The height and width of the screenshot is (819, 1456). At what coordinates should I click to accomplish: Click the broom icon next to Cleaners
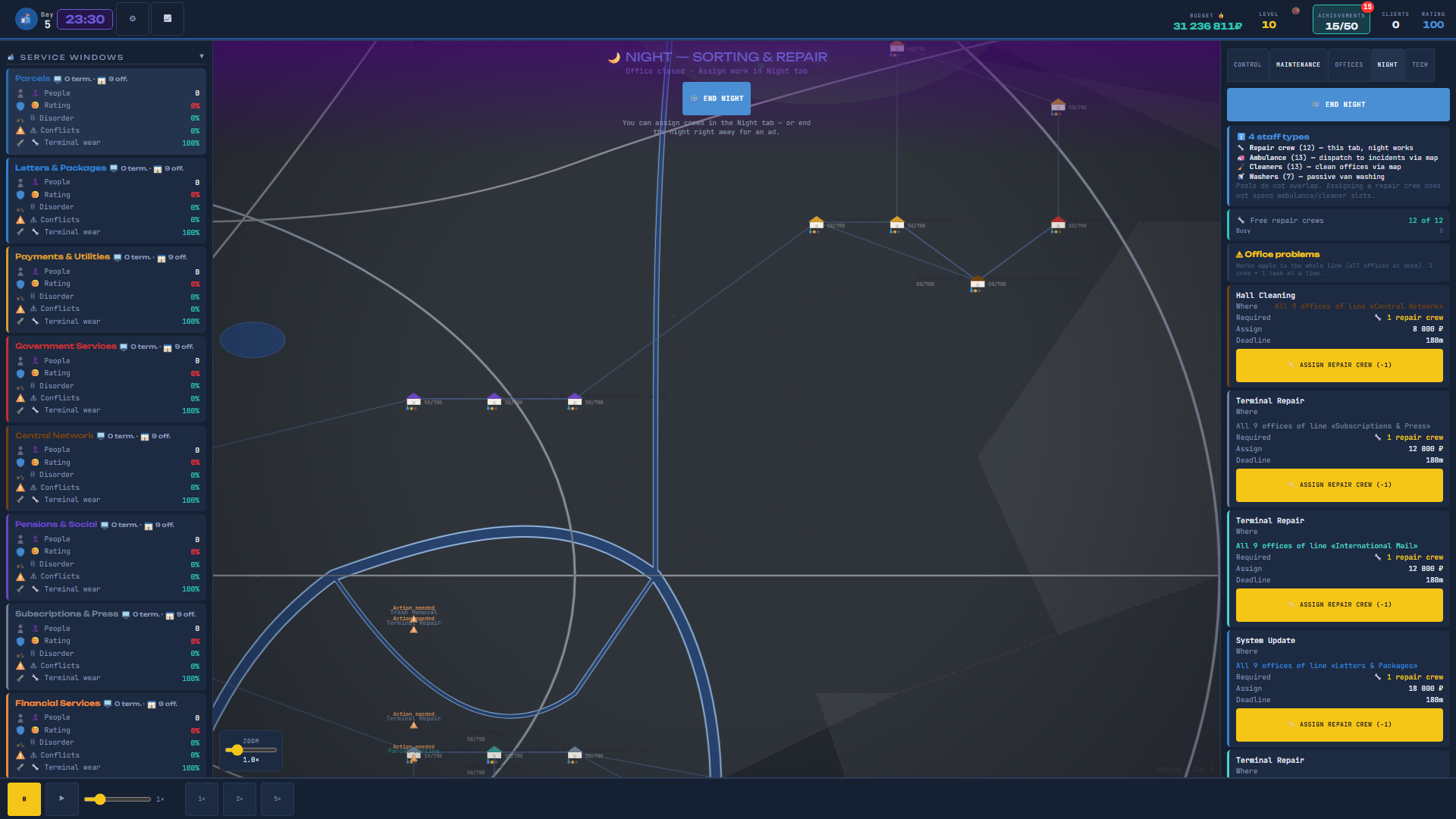pyautogui.click(x=1241, y=167)
